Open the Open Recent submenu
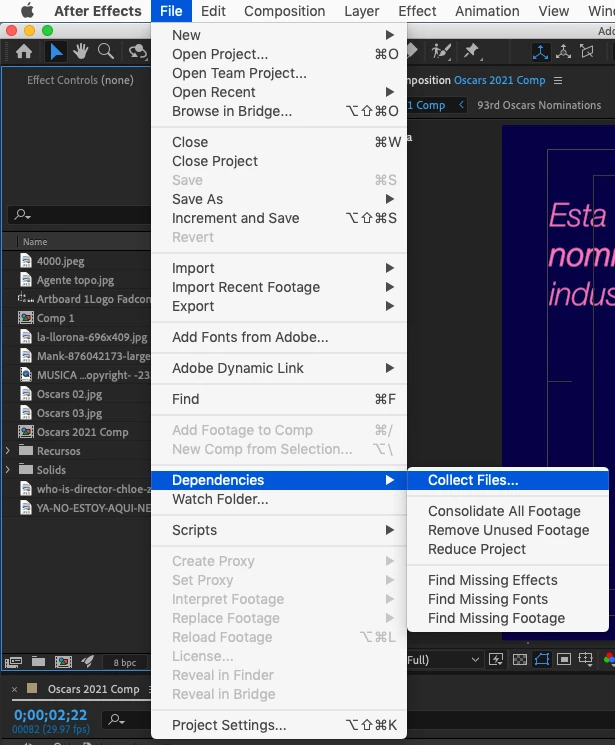 tap(279, 92)
